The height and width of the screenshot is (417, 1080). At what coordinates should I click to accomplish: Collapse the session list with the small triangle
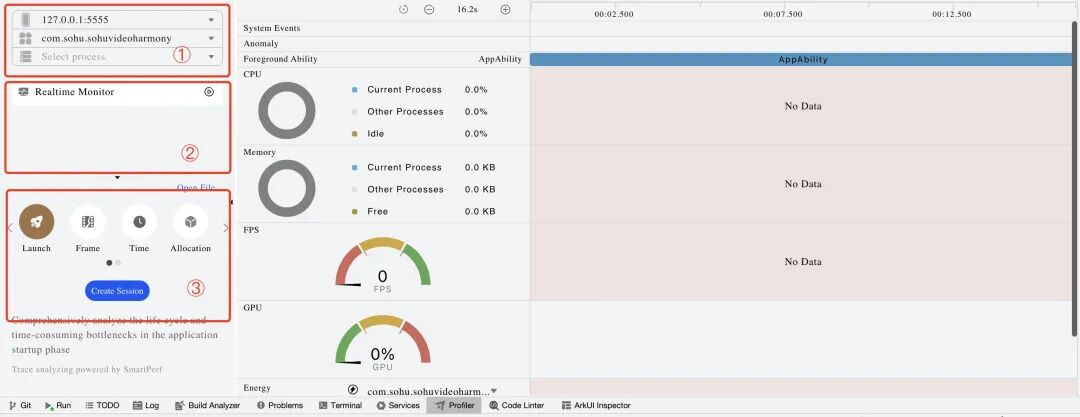pyautogui.click(x=117, y=178)
